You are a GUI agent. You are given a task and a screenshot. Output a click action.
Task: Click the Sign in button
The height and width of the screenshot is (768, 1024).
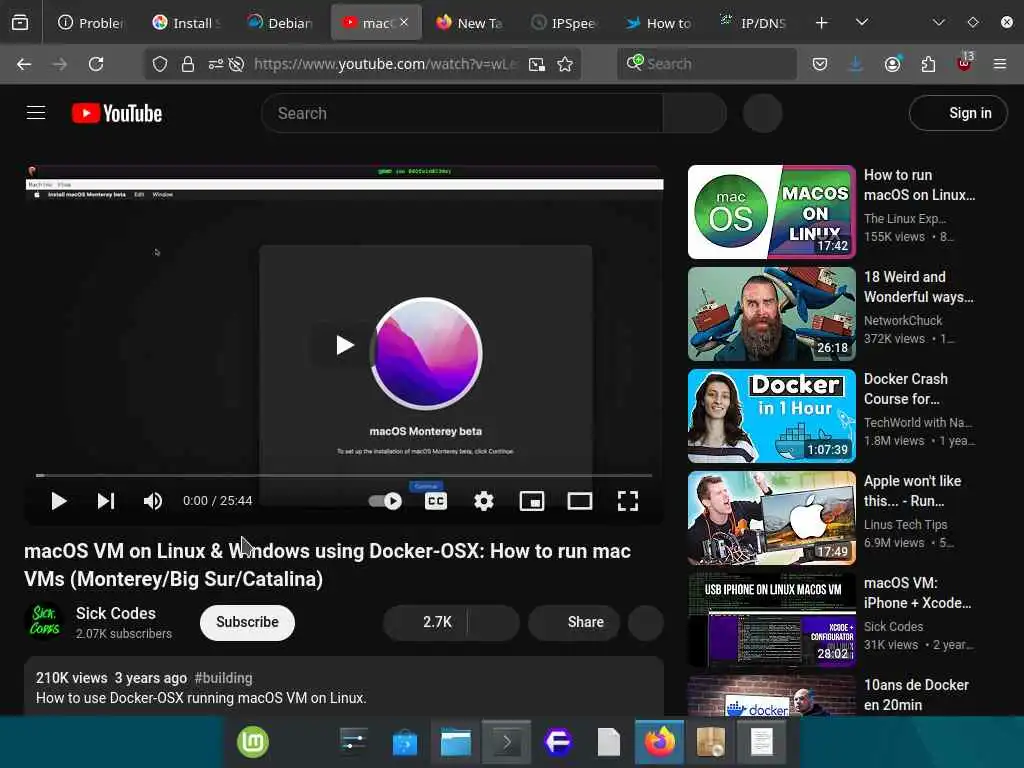click(x=958, y=113)
